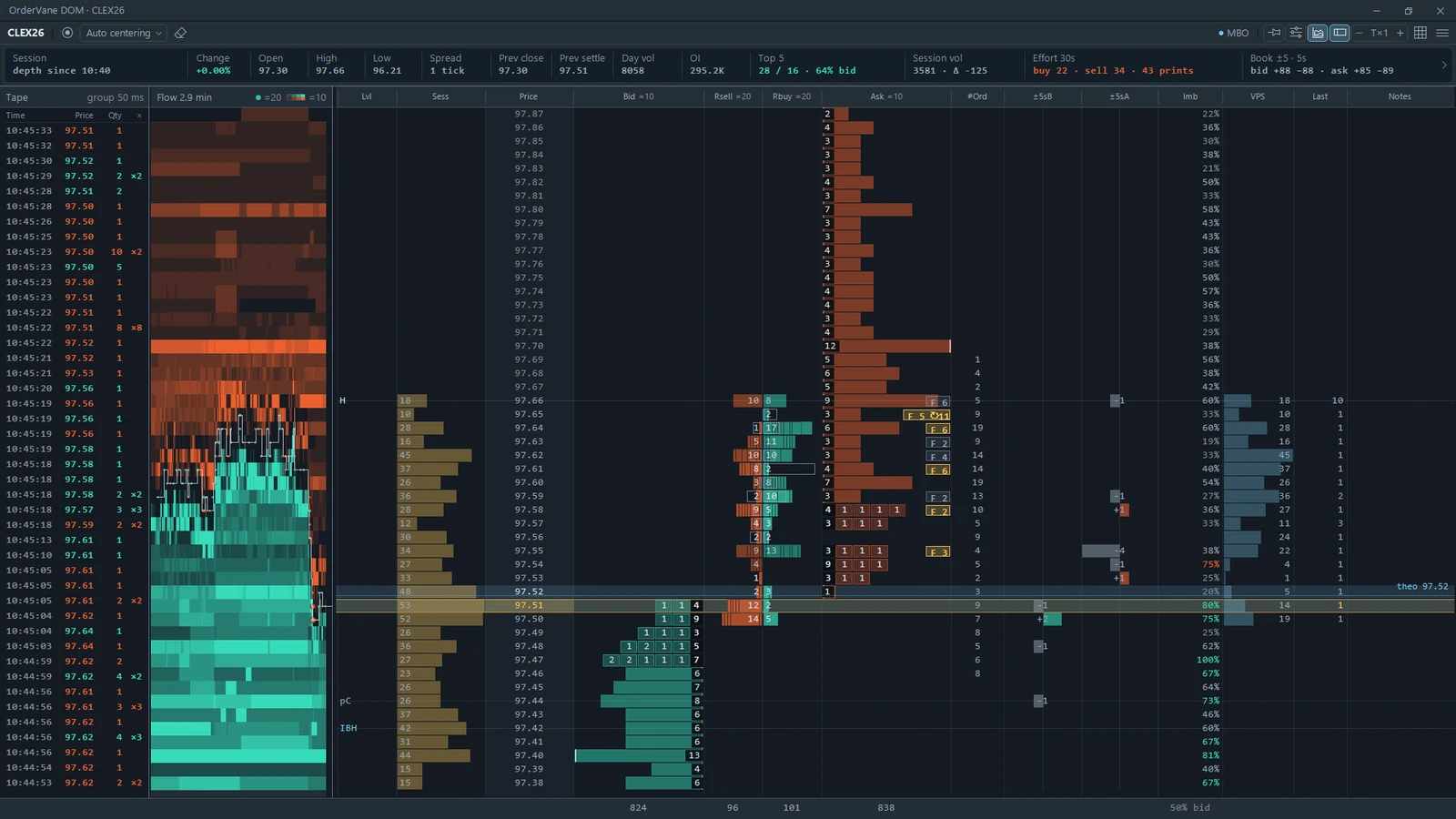Click the 97.51 price cell in ladder
1456x819 pixels.
pyautogui.click(x=529, y=605)
